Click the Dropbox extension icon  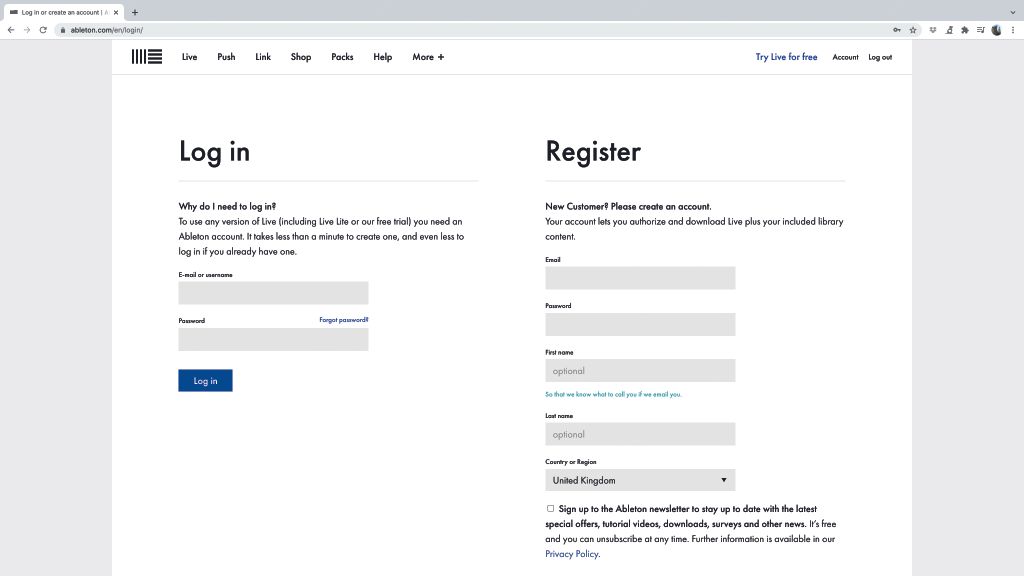tap(933, 30)
